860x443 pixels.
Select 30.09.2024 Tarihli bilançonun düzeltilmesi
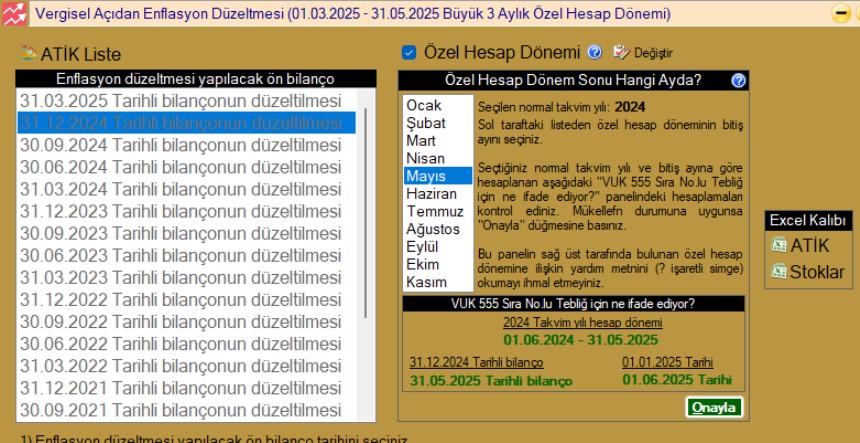[x=186, y=145]
